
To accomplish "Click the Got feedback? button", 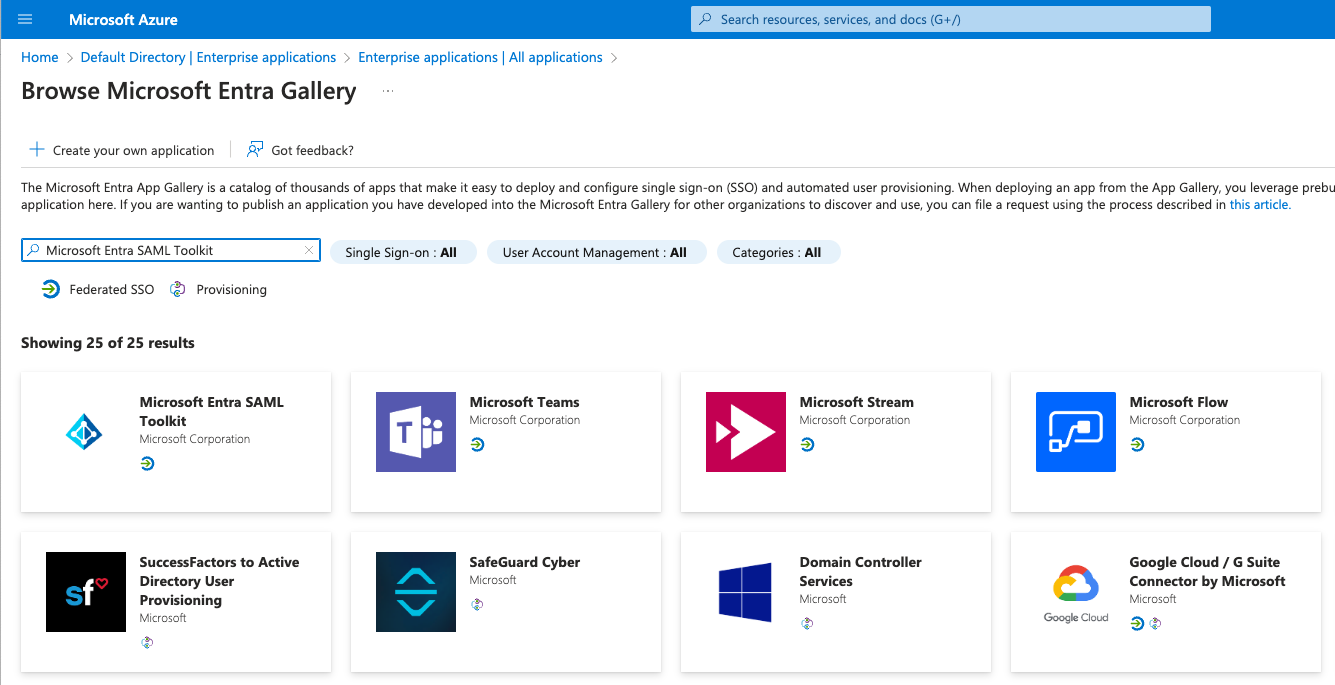I will coord(301,150).
